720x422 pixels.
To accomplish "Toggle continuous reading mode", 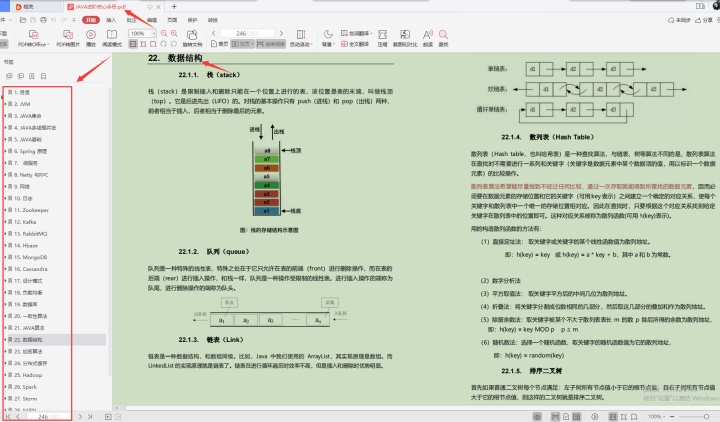I will coord(271,44).
